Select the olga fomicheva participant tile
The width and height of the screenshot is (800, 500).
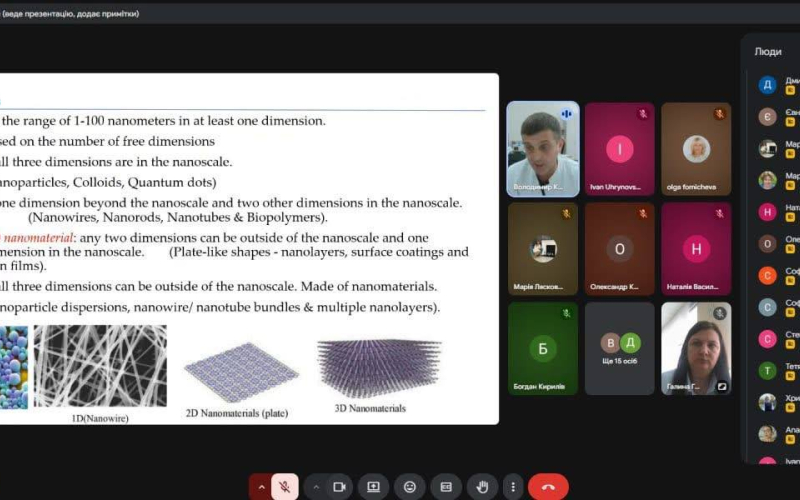coord(696,149)
